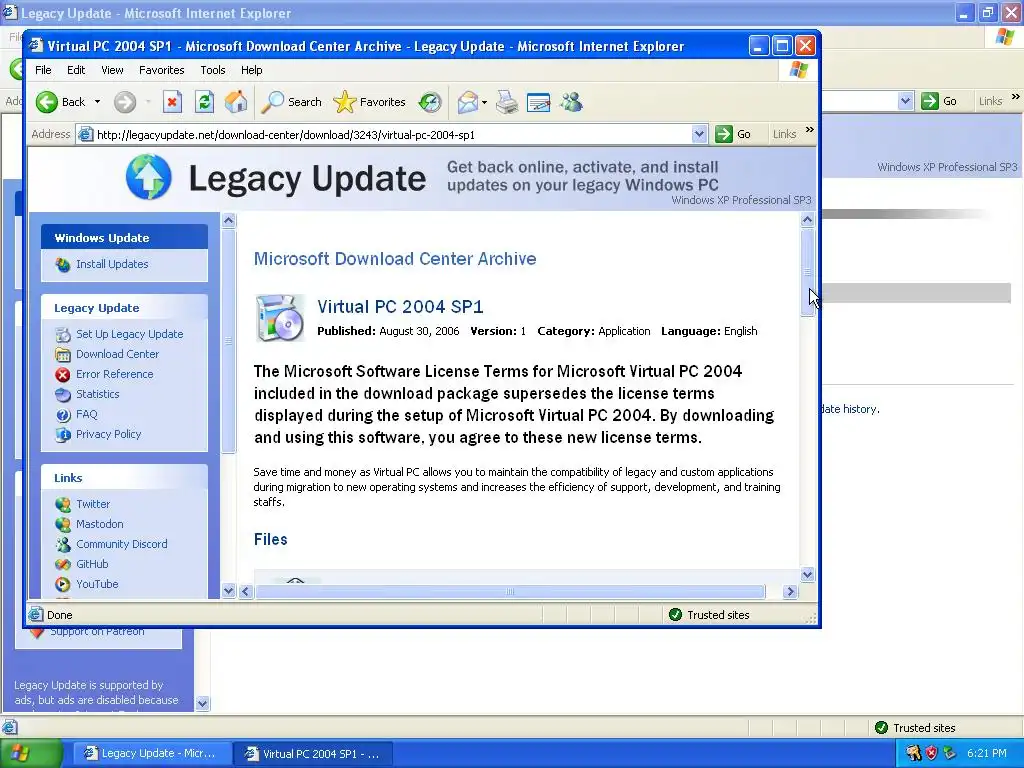The image size is (1024, 768).
Task: Click the Messenger toolbar icon
Action: pyautogui.click(x=571, y=102)
